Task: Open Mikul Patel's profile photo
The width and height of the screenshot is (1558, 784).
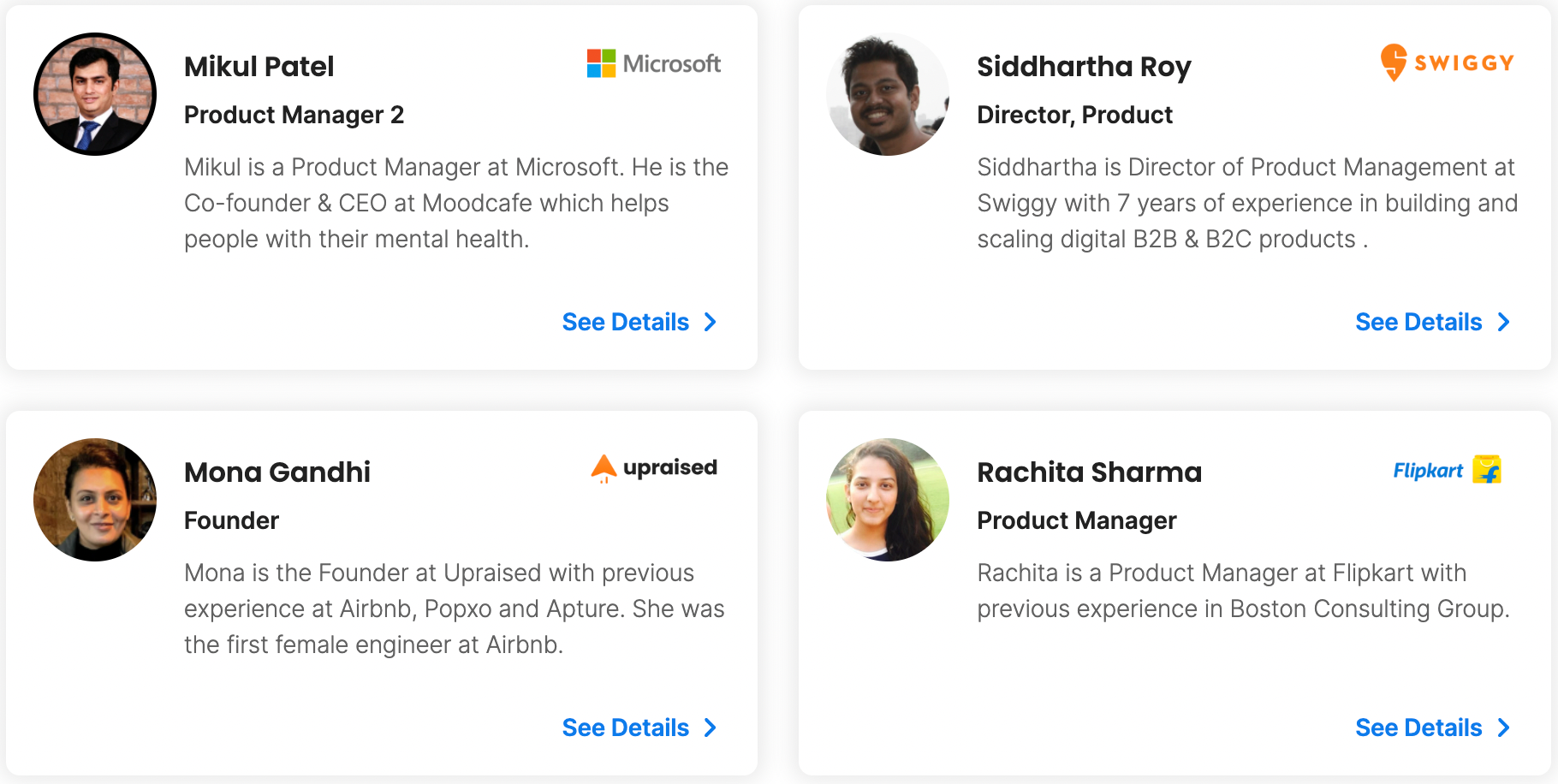Action: [95, 94]
